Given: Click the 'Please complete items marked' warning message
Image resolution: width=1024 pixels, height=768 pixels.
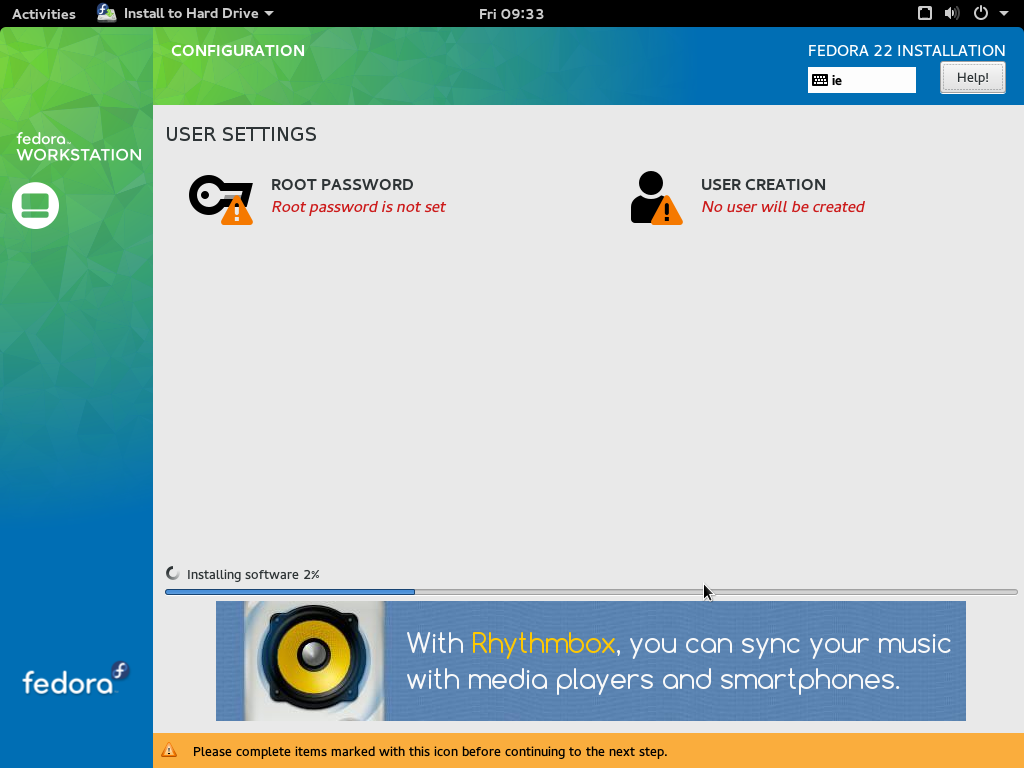Looking at the screenshot, I should tap(430, 752).
